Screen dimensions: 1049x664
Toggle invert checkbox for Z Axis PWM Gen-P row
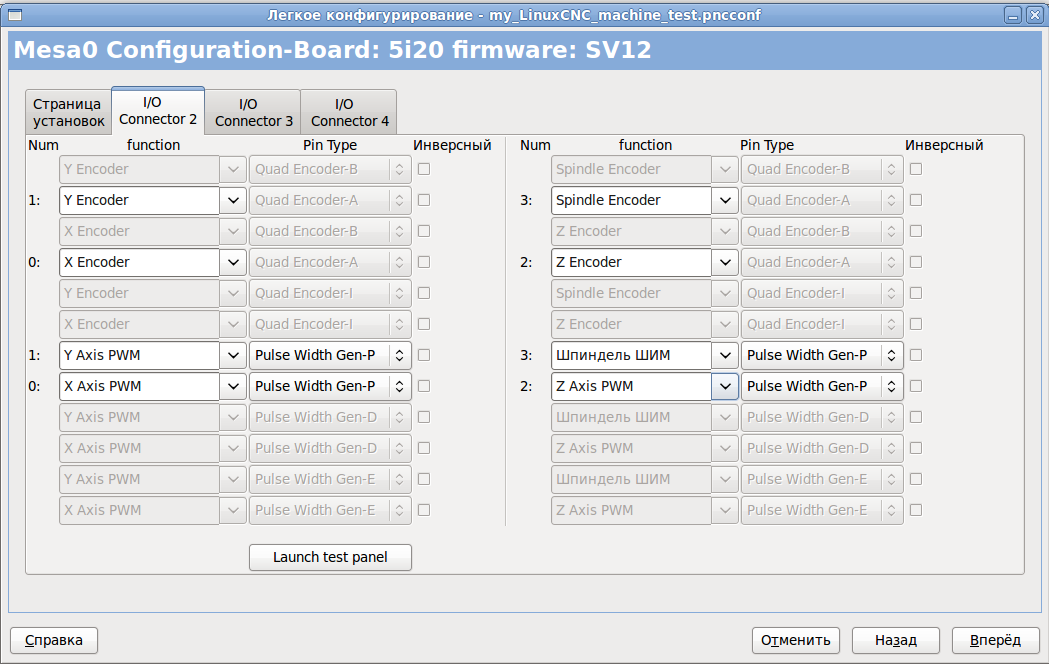pyautogui.click(x=917, y=386)
